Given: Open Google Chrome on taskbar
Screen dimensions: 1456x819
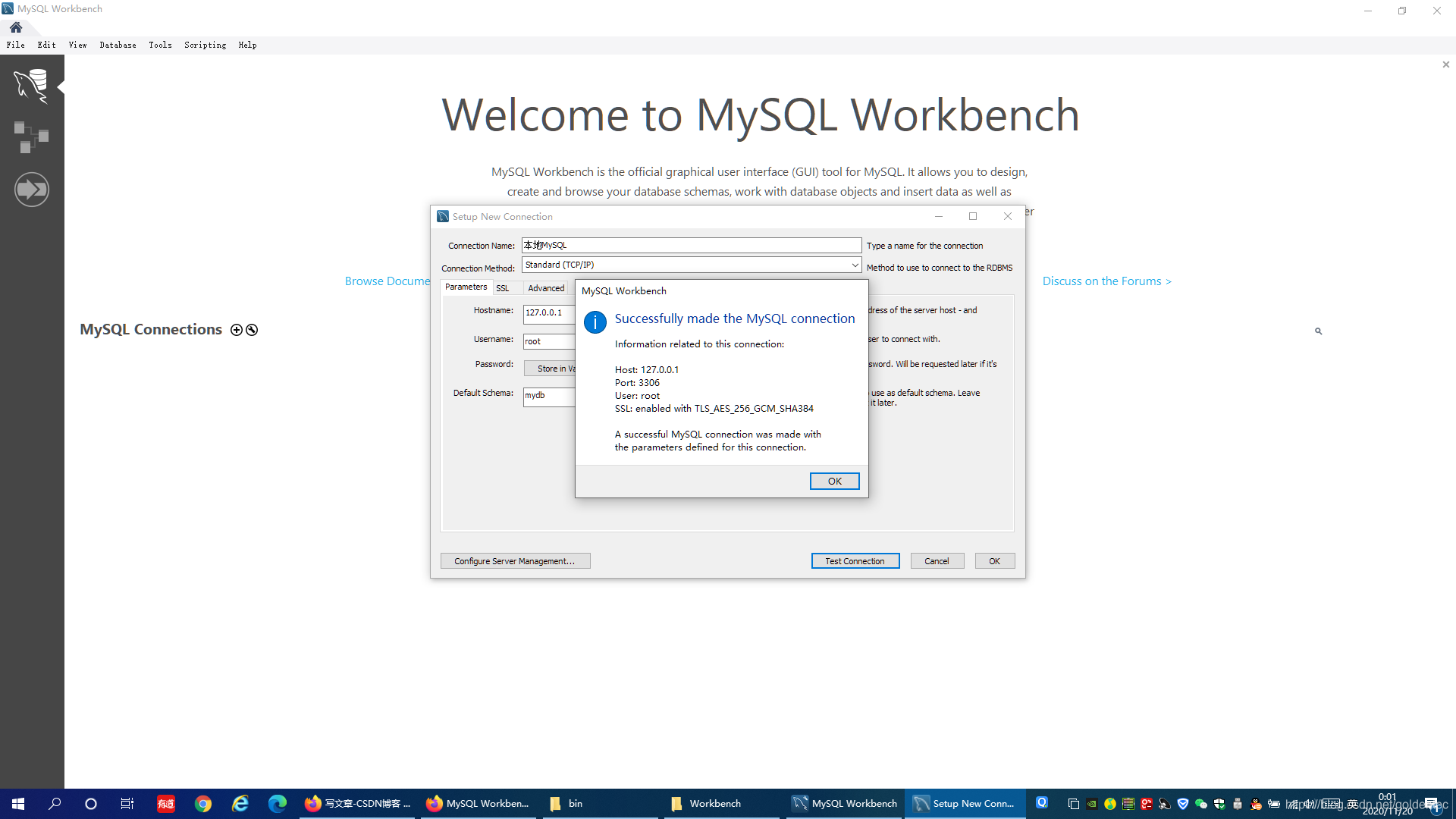Looking at the screenshot, I should click(x=203, y=804).
